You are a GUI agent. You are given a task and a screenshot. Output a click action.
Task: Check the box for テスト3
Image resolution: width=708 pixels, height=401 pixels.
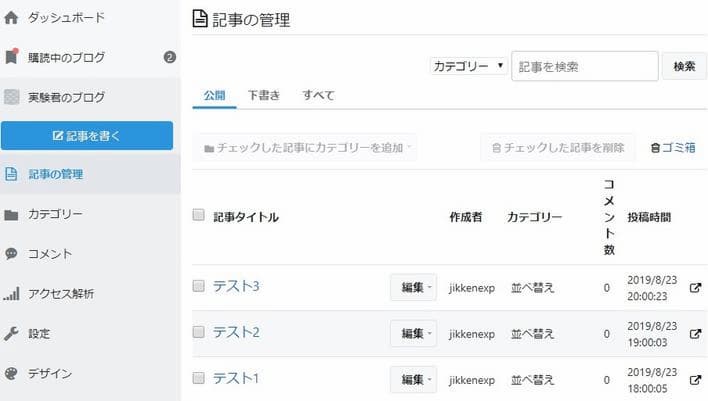198,286
